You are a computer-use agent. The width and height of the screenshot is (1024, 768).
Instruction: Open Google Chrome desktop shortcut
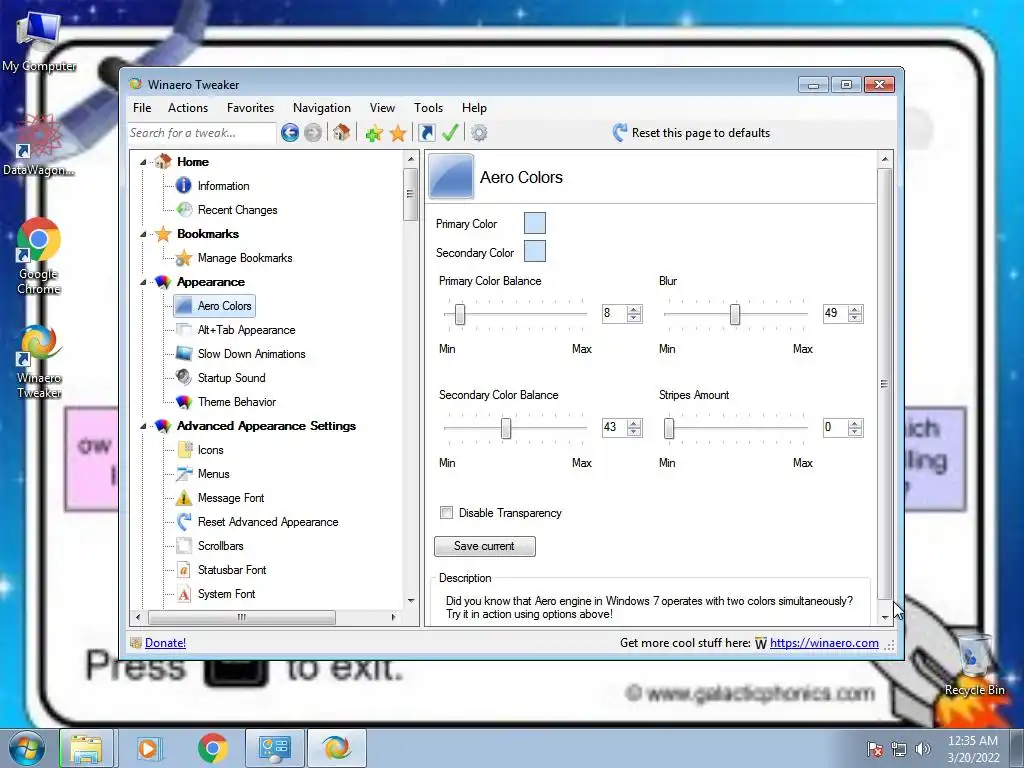coord(39,256)
